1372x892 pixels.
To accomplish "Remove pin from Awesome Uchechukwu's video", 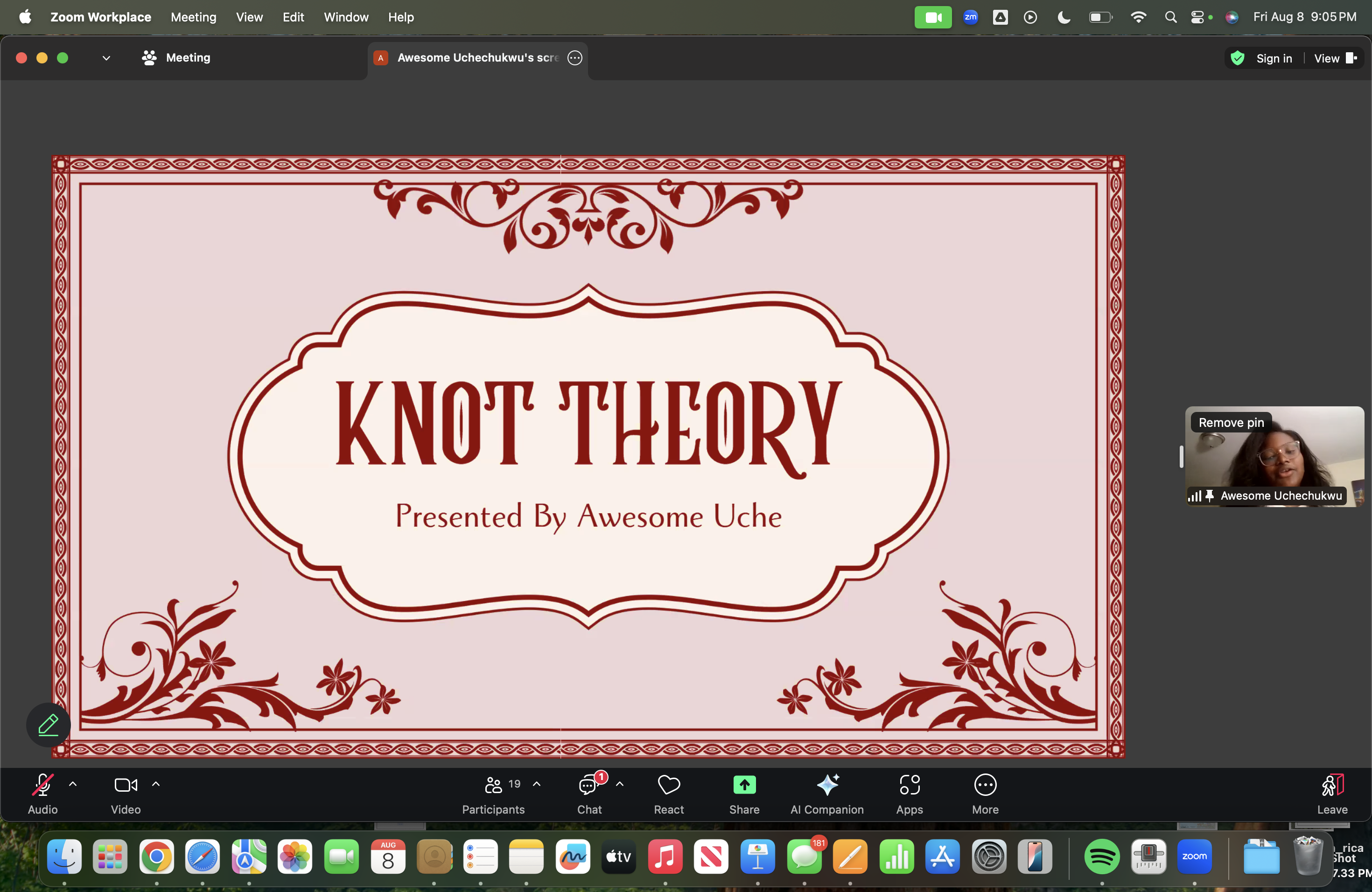I will pos(1231,422).
